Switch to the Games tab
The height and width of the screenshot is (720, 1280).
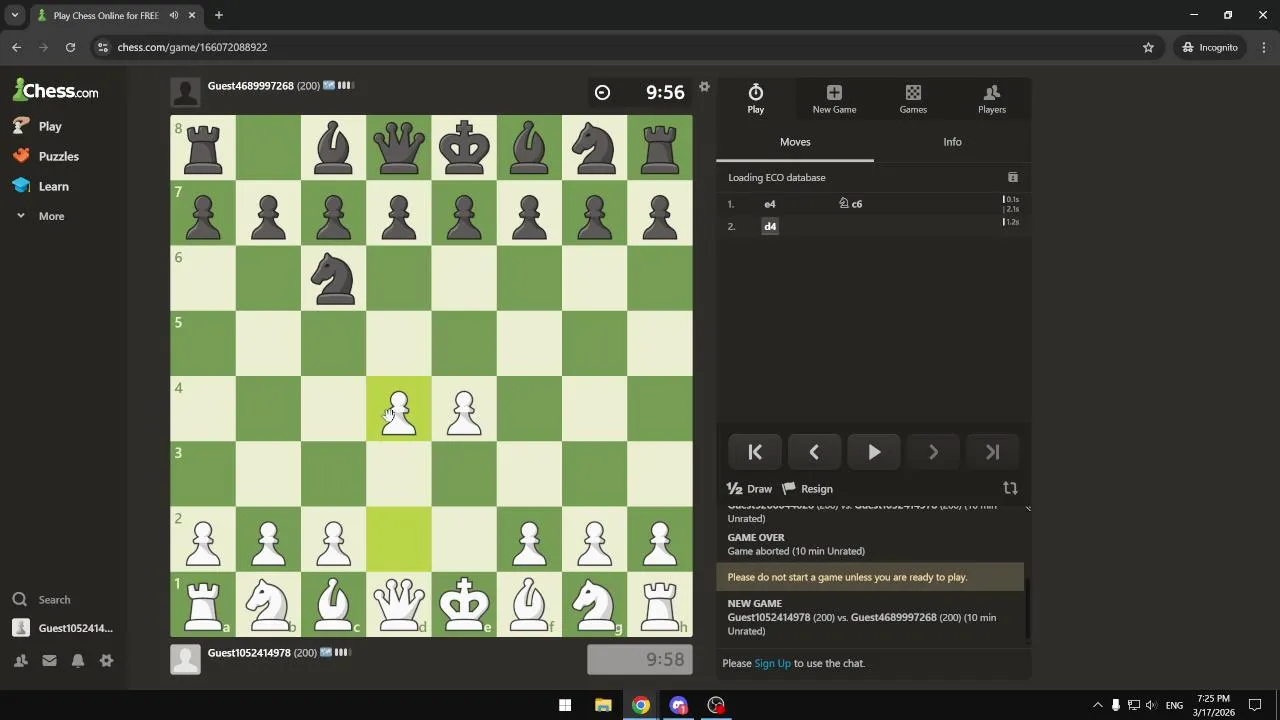coord(913,99)
